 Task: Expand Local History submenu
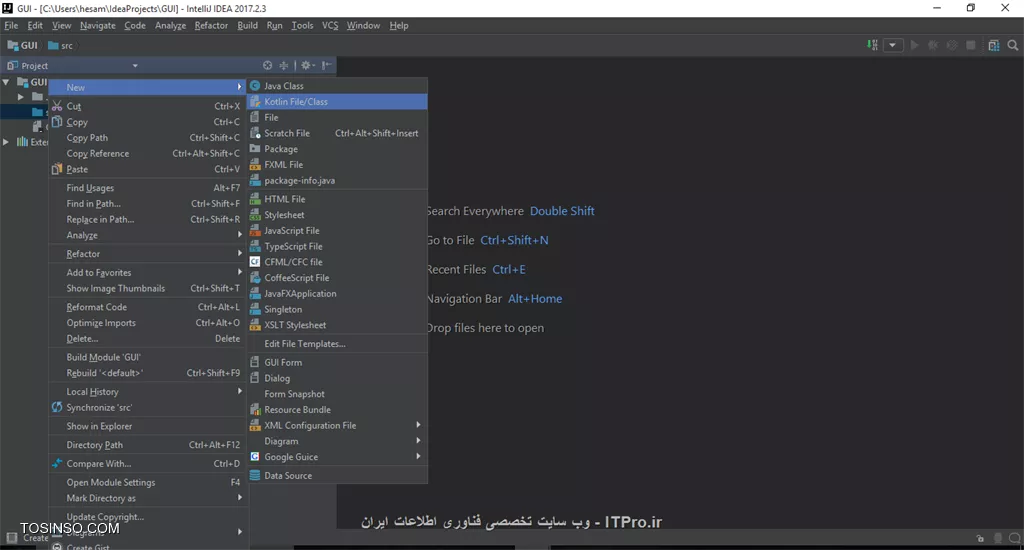(147, 392)
